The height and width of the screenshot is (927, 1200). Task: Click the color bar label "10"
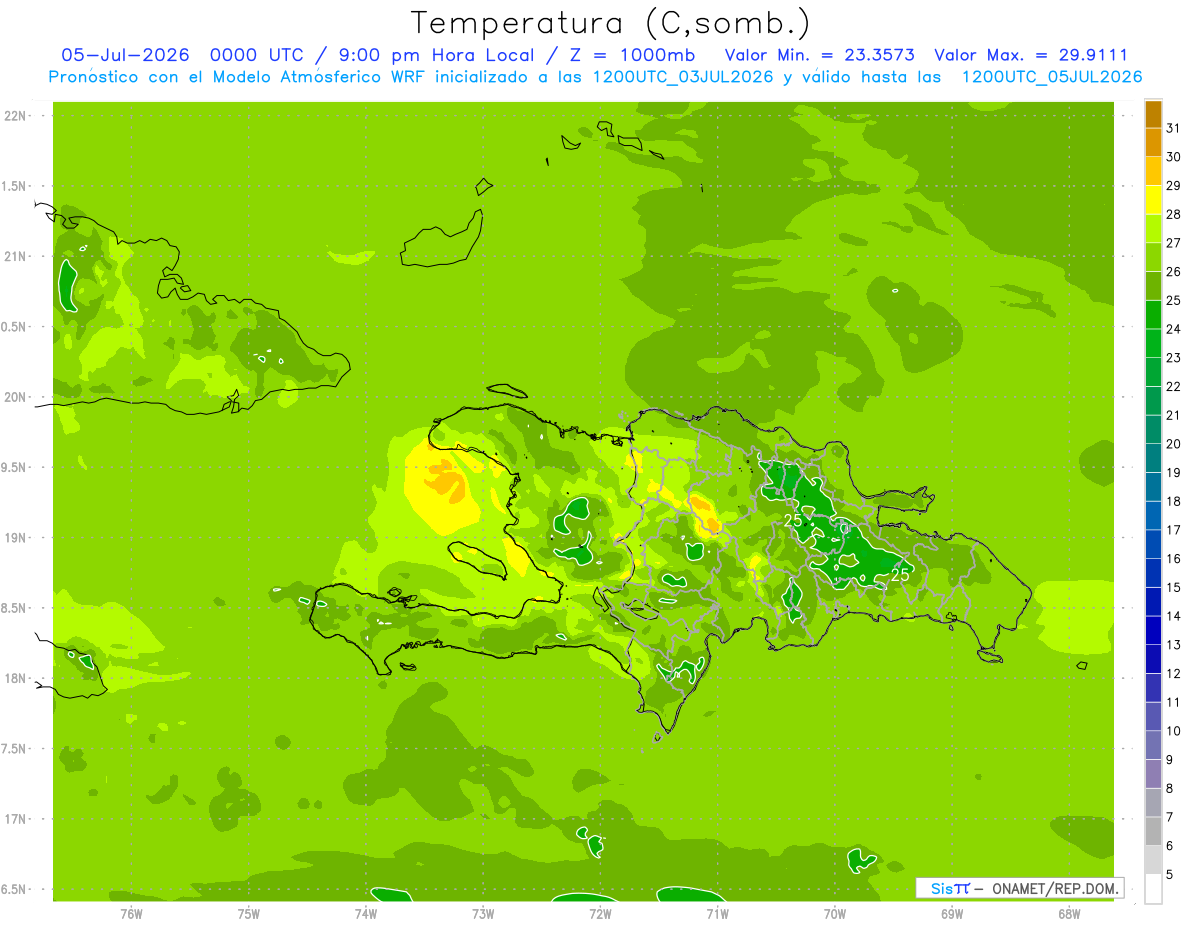click(1174, 731)
